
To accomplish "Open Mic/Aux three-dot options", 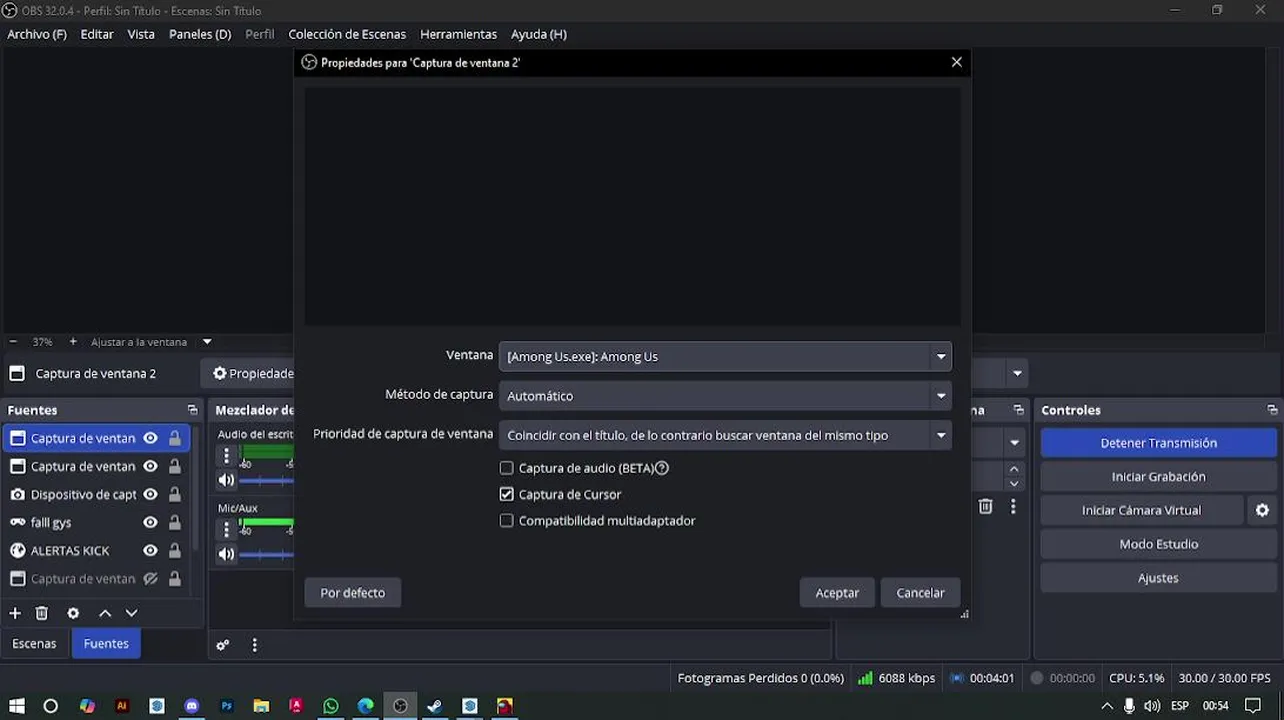I will [226, 530].
